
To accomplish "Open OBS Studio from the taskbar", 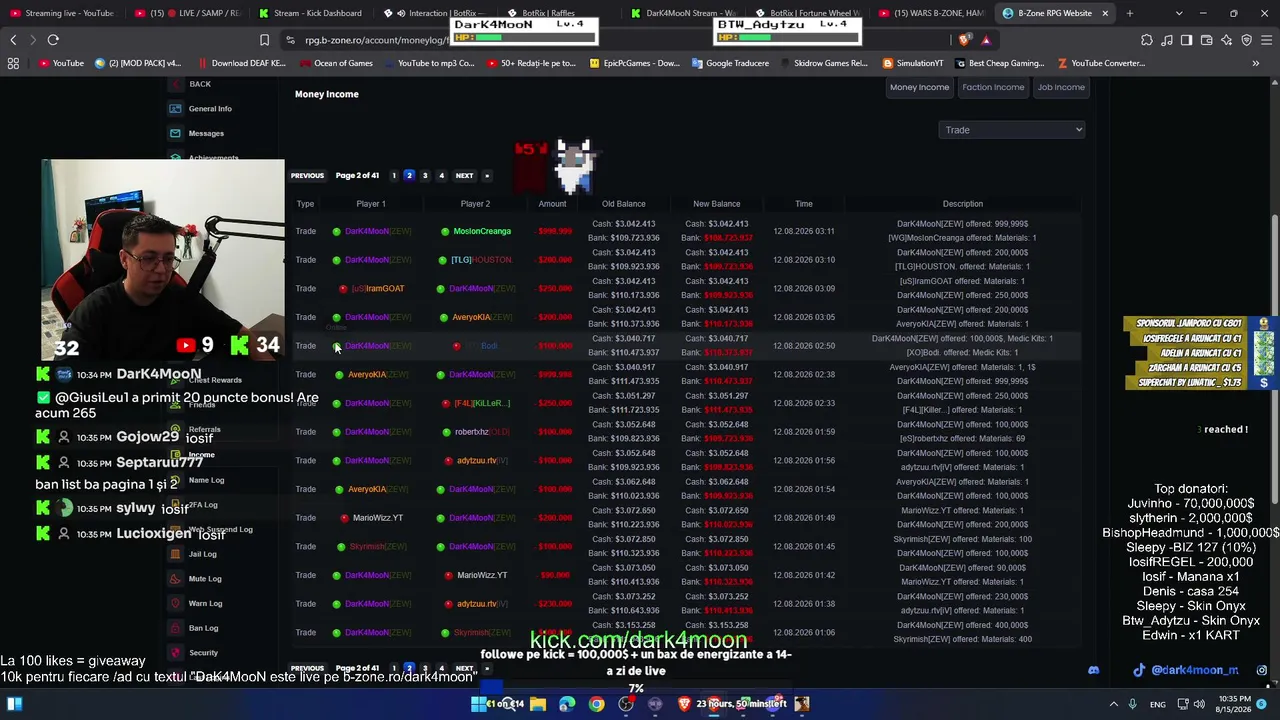I will coord(626,704).
